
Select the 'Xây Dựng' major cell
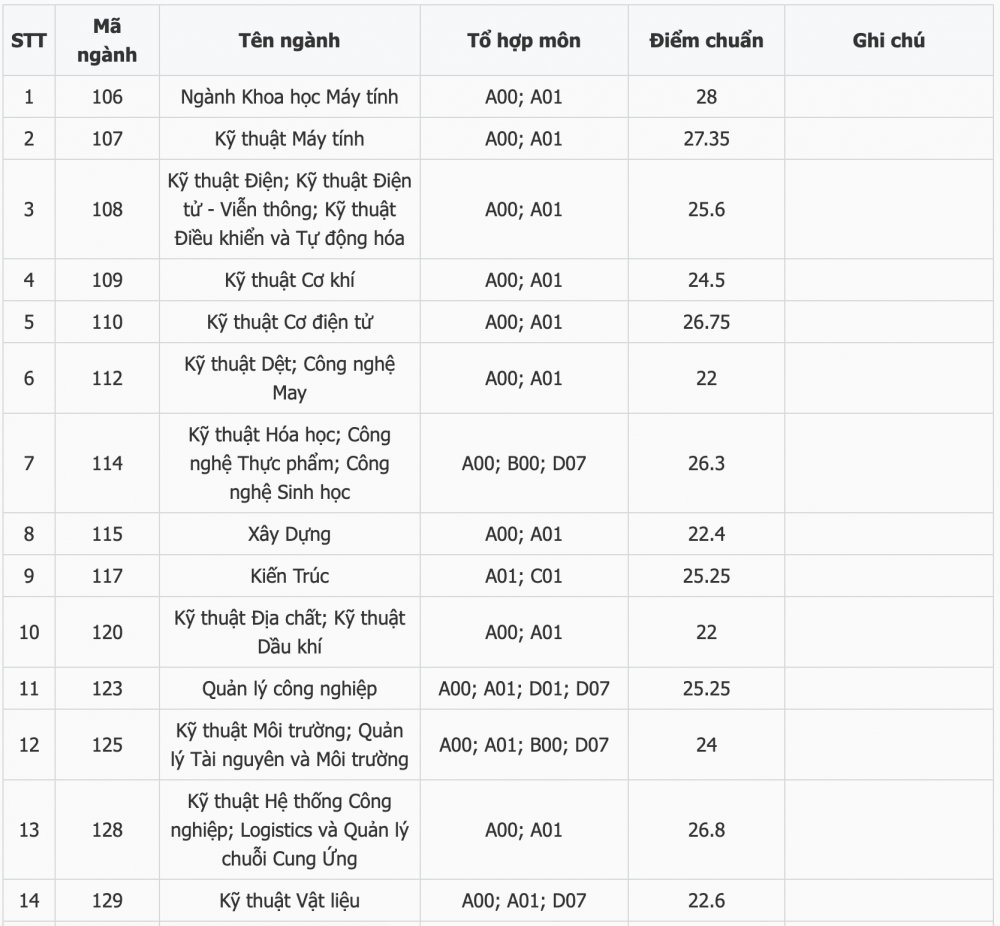(x=290, y=533)
